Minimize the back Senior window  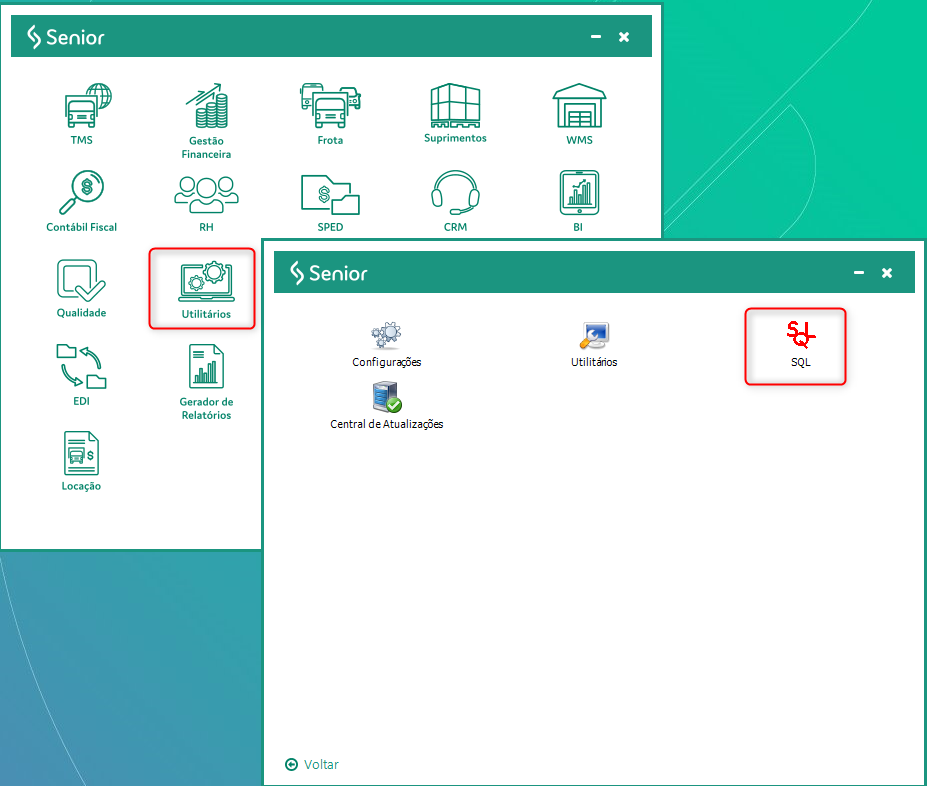[x=596, y=37]
